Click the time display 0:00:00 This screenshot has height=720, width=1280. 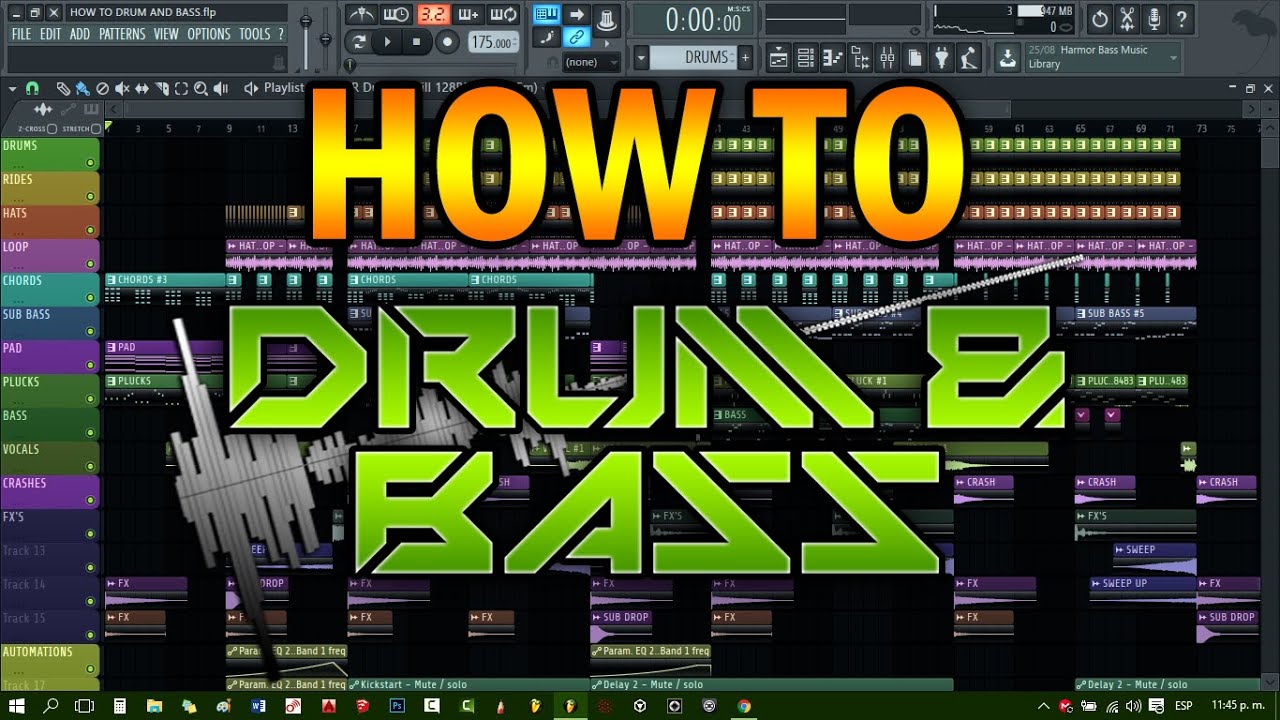pos(694,20)
